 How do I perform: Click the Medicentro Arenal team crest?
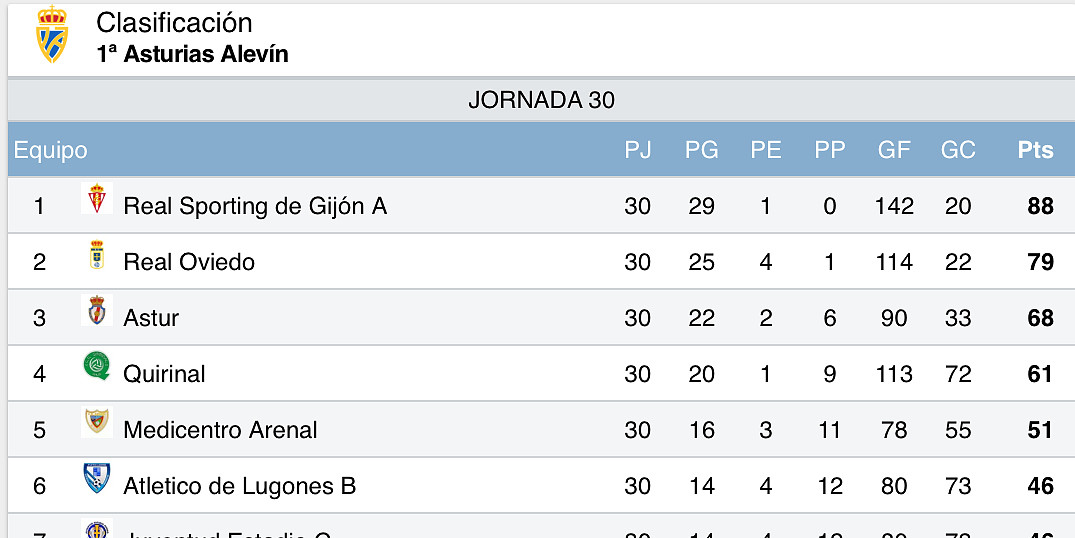coord(97,422)
